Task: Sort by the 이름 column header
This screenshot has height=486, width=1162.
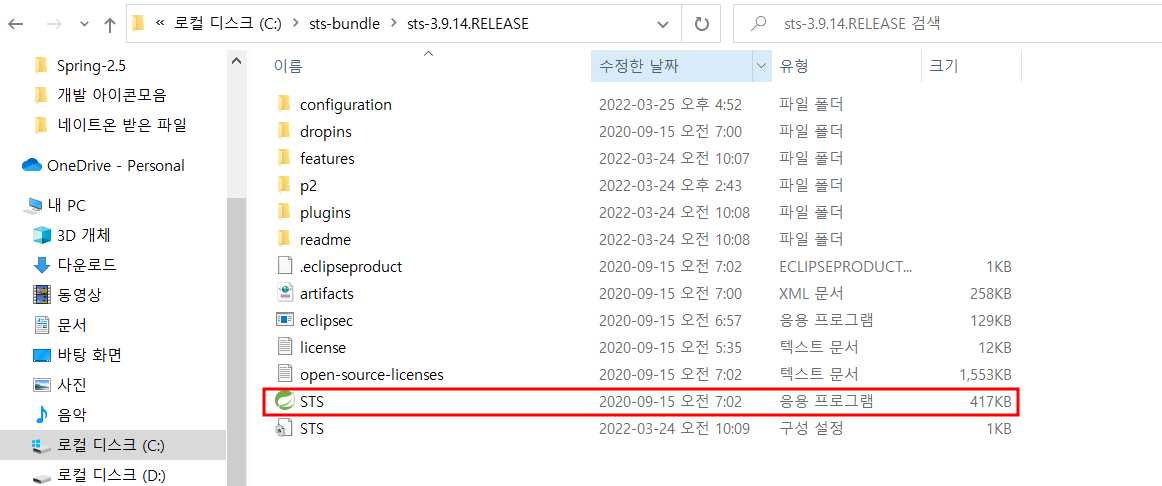Action: (288, 66)
